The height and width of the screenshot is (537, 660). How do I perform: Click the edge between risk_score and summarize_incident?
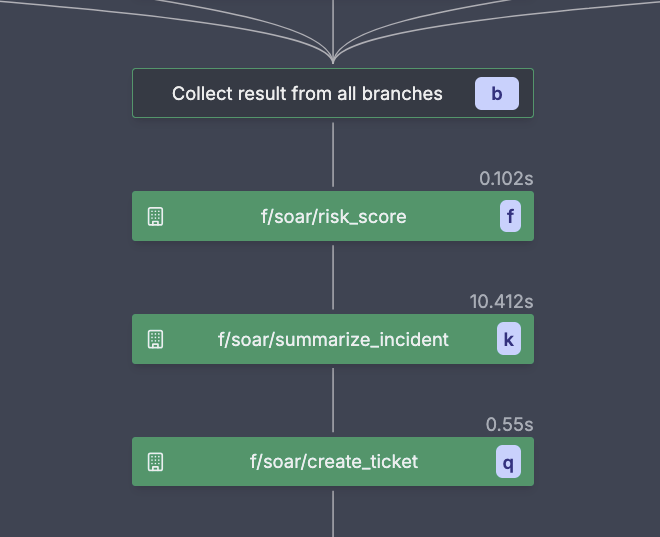pyautogui.click(x=333, y=277)
